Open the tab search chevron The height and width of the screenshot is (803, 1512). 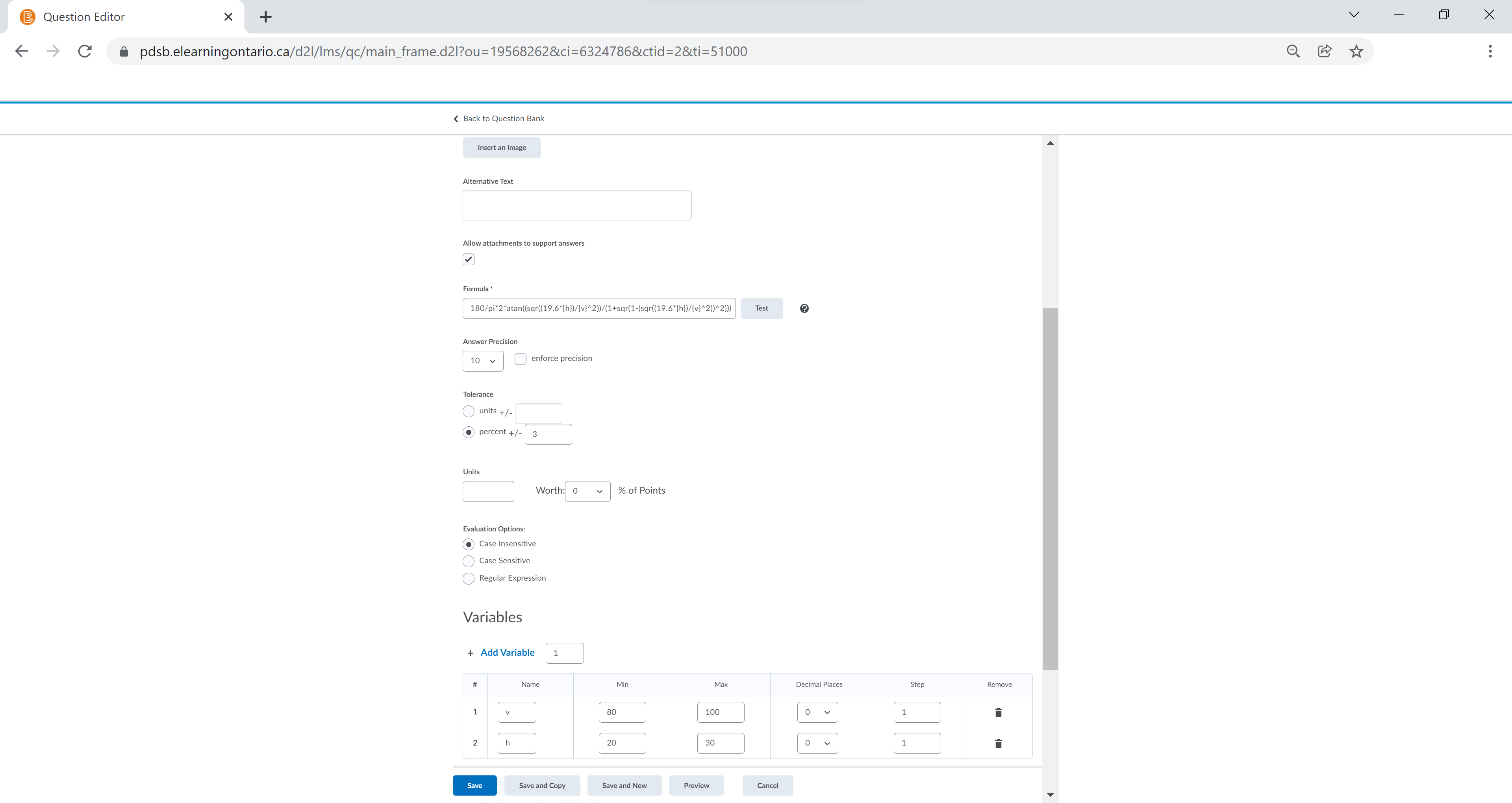point(1354,15)
